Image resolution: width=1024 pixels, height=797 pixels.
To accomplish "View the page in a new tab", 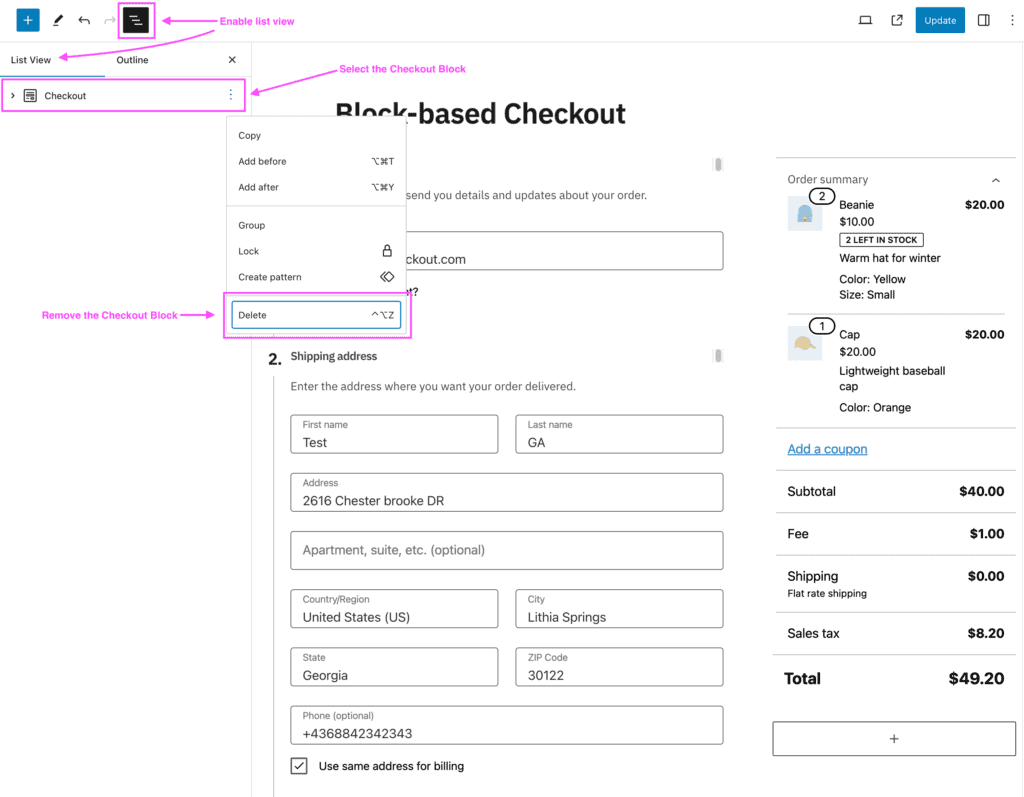I will (x=896, y=20).
